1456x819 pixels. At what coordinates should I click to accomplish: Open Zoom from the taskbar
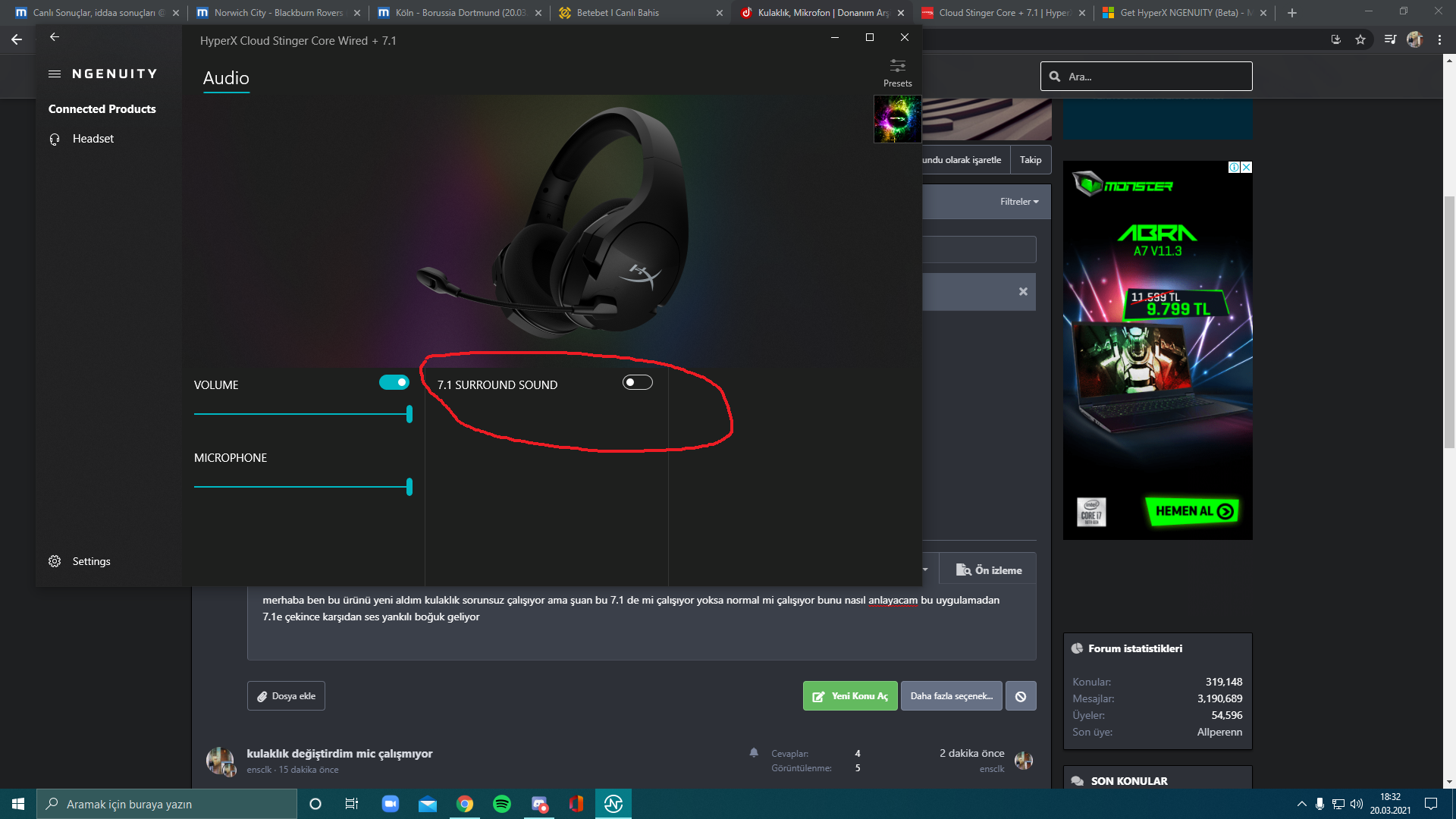(391, 804)
